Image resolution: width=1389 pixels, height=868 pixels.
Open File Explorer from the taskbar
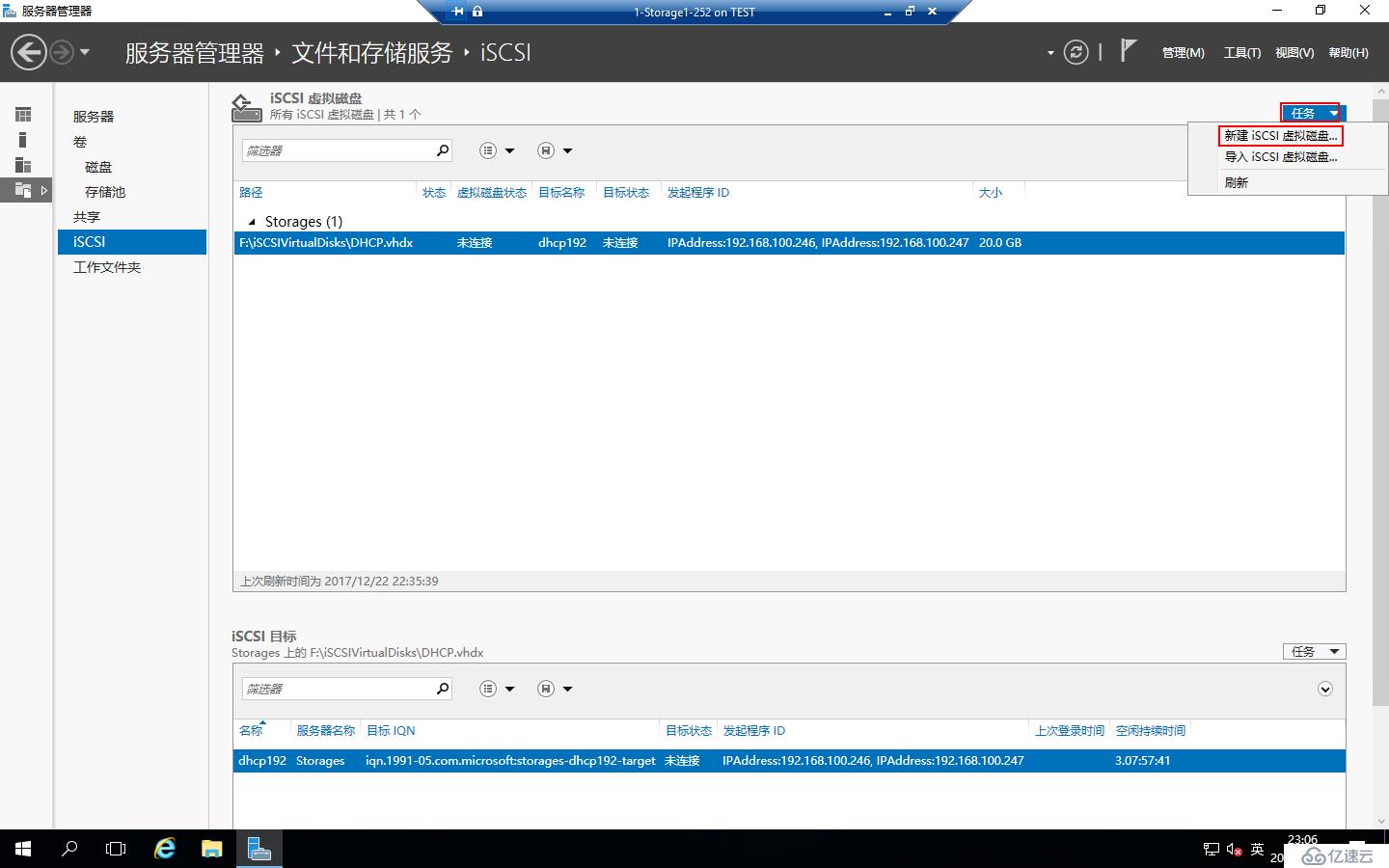click(211, 849)
